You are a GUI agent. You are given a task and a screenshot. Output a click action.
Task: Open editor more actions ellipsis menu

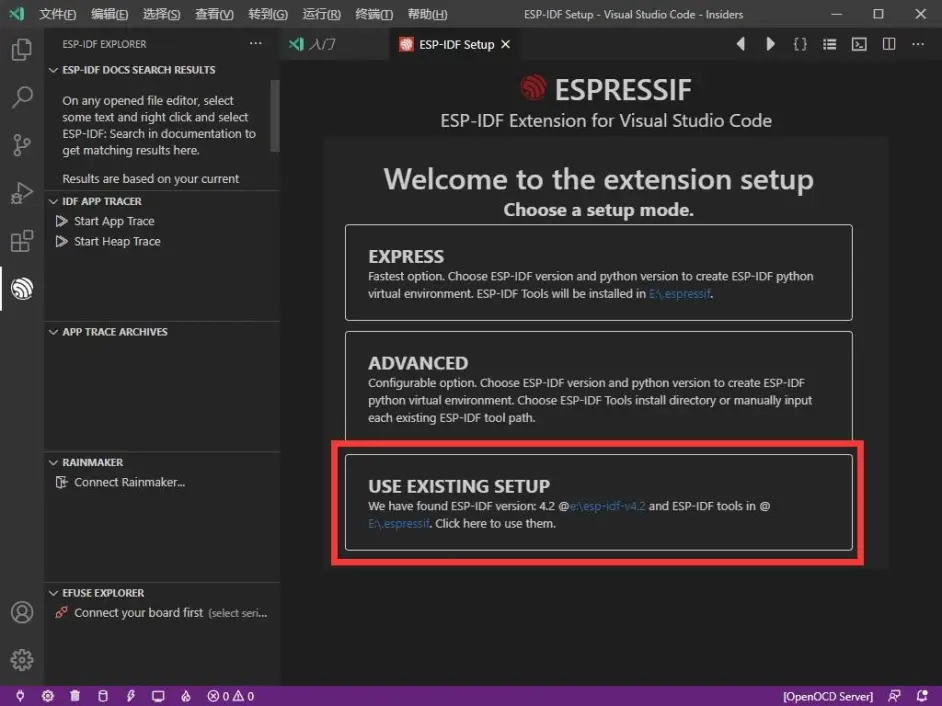918,44
